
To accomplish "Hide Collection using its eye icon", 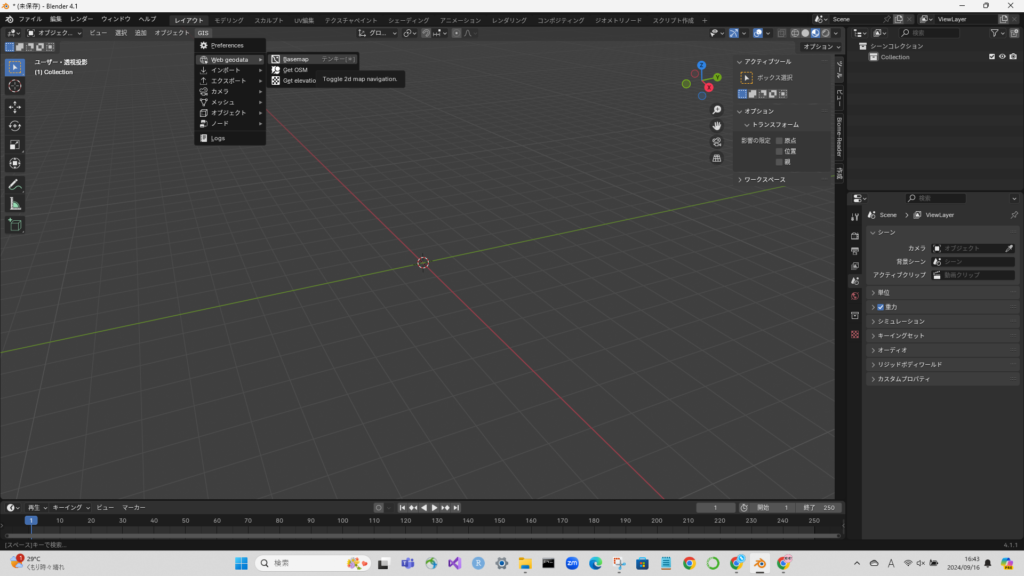I will [1002, 57].
